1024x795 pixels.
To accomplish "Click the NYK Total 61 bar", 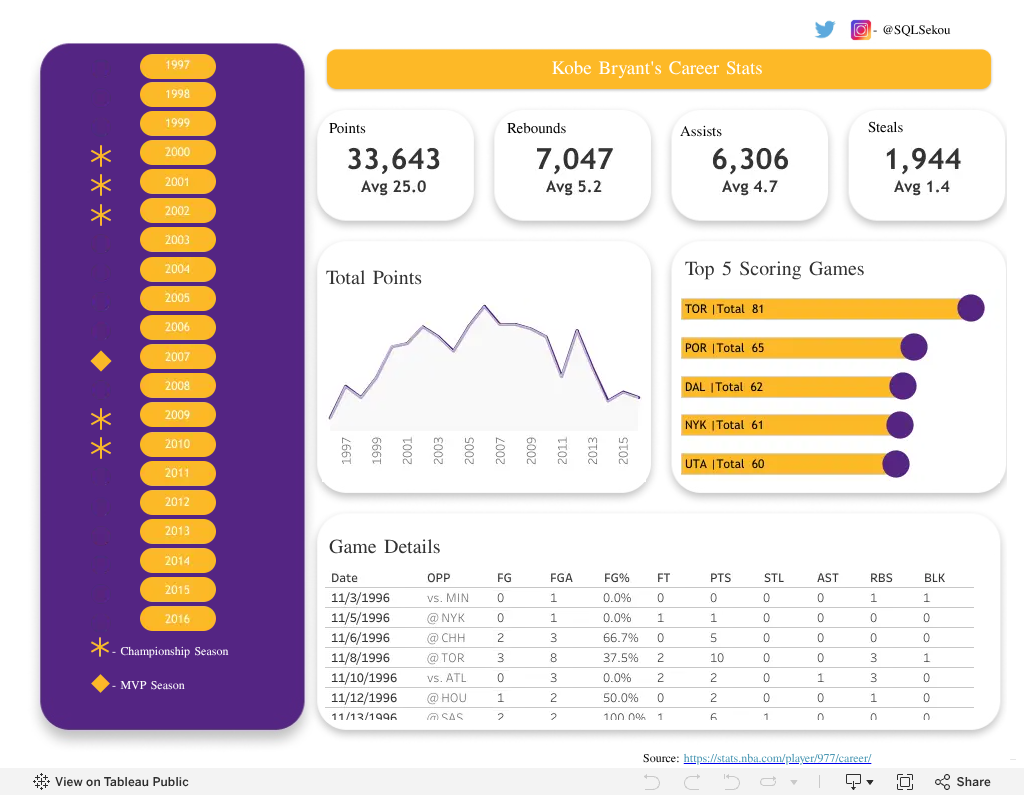I will point(790,425).
